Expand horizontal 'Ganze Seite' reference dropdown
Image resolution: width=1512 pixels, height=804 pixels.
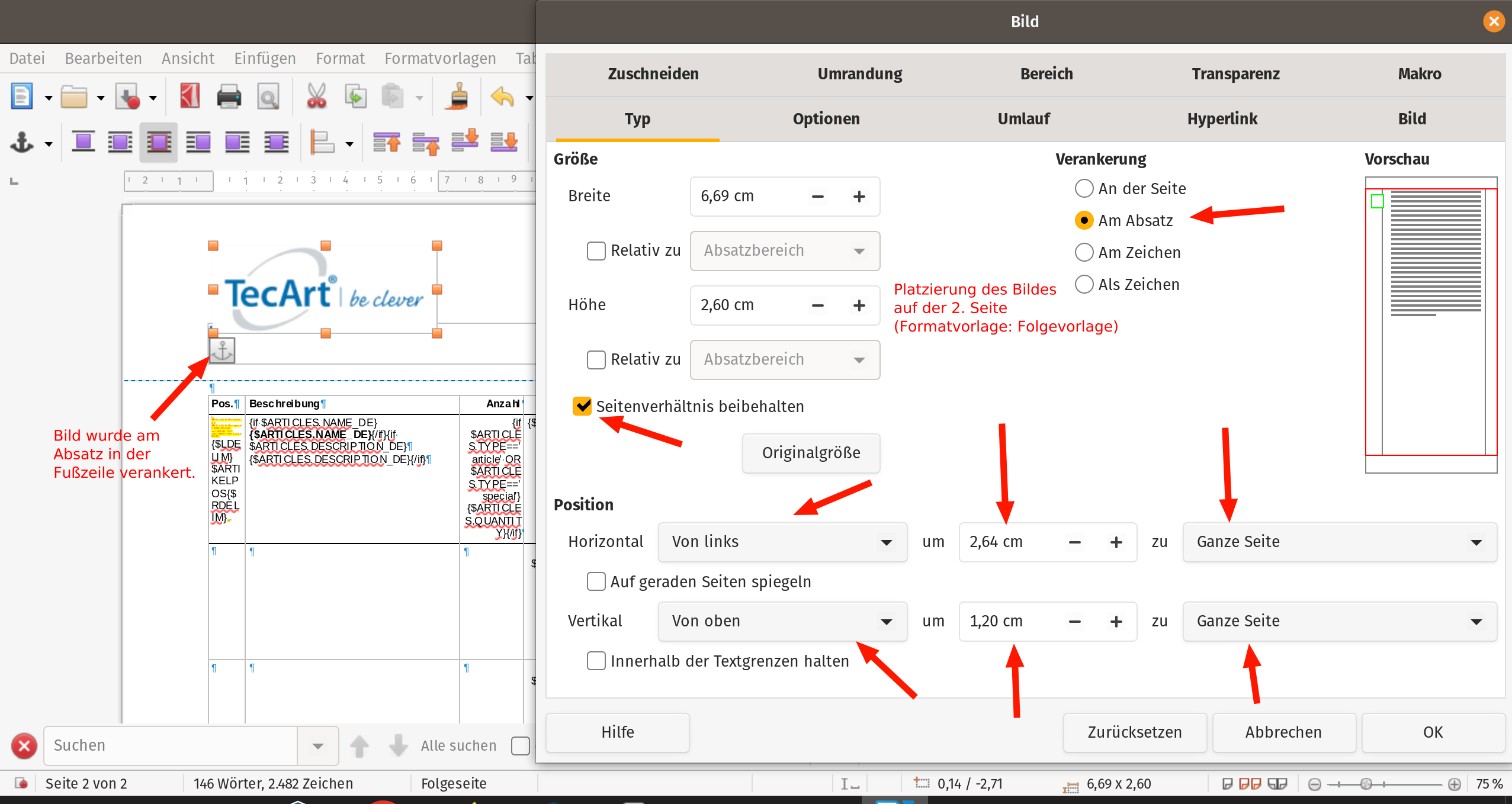(x=1339, y=542)
